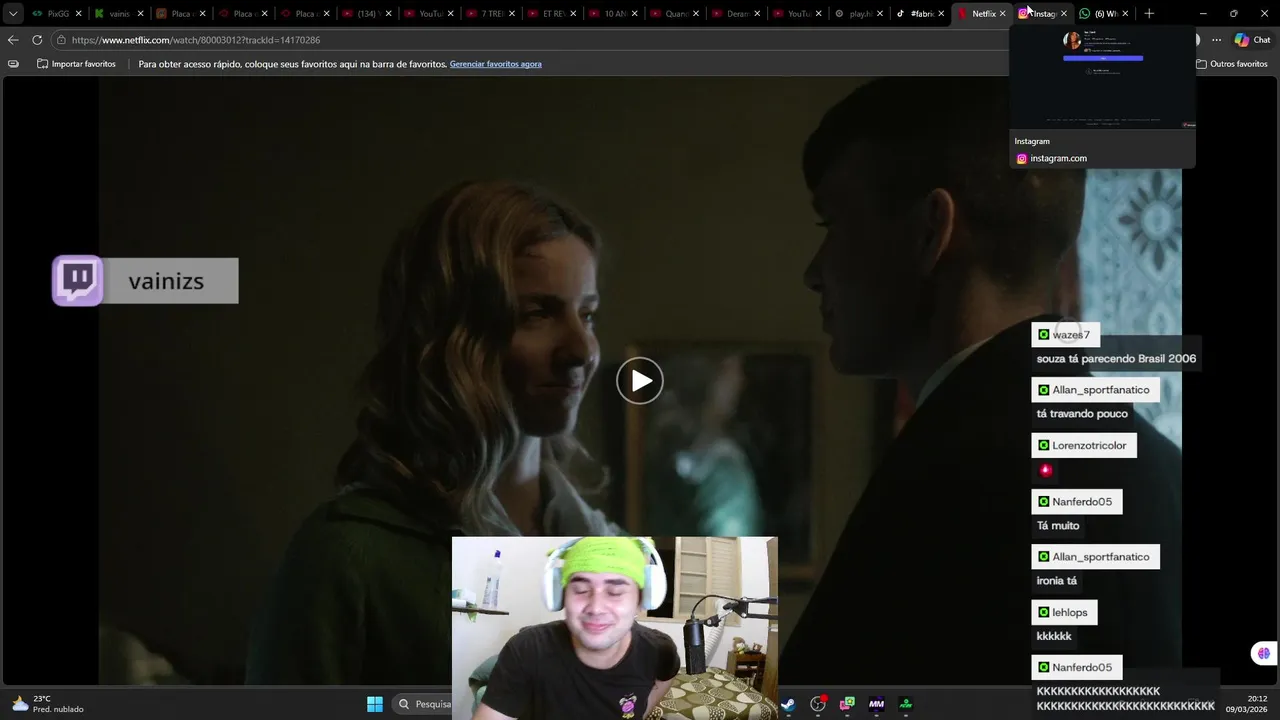This screenshot has width=1280, height=720.
Task: Open the weather widget showing 23°C
Action: pyautogui.click(x=48, y=704)
